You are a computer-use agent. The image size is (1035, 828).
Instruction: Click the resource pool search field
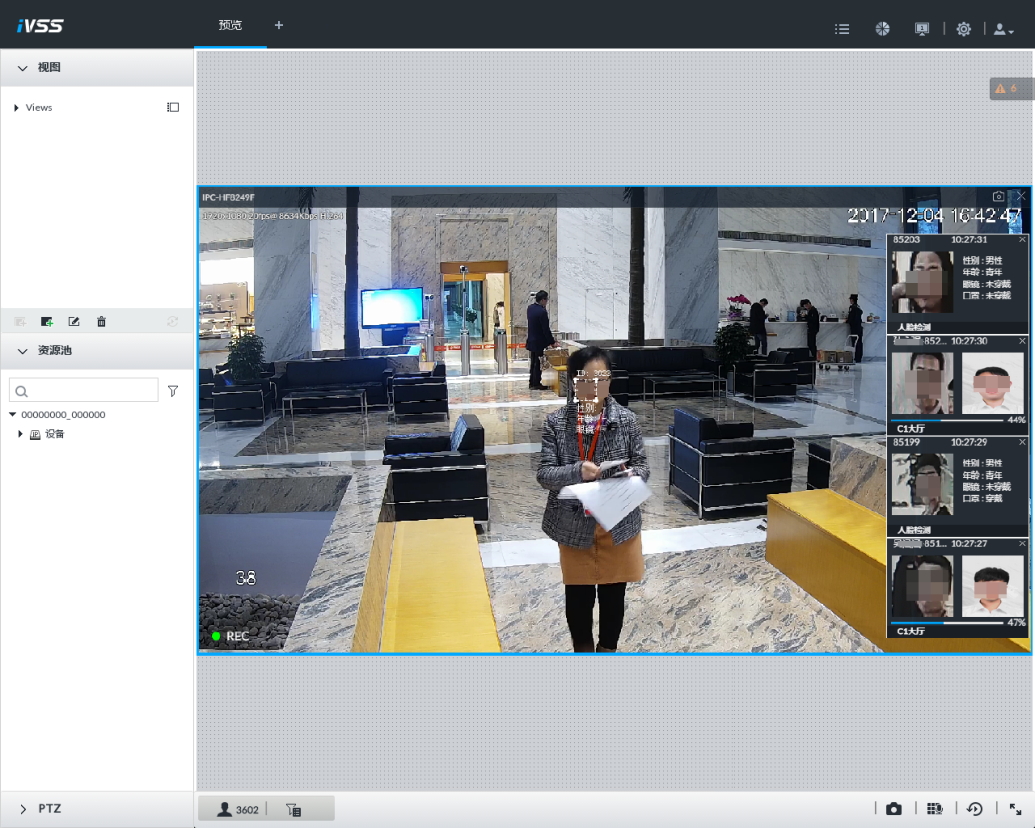pyautogui.click(x=90, y=391)
